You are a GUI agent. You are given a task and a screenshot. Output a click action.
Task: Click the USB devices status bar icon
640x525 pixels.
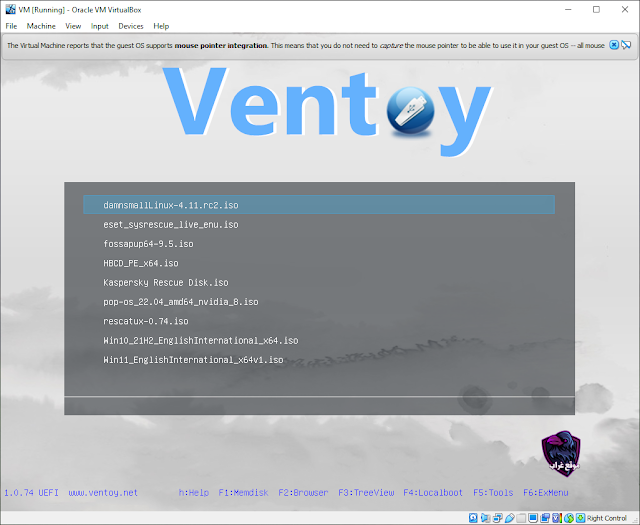click(x=510, y=518)
